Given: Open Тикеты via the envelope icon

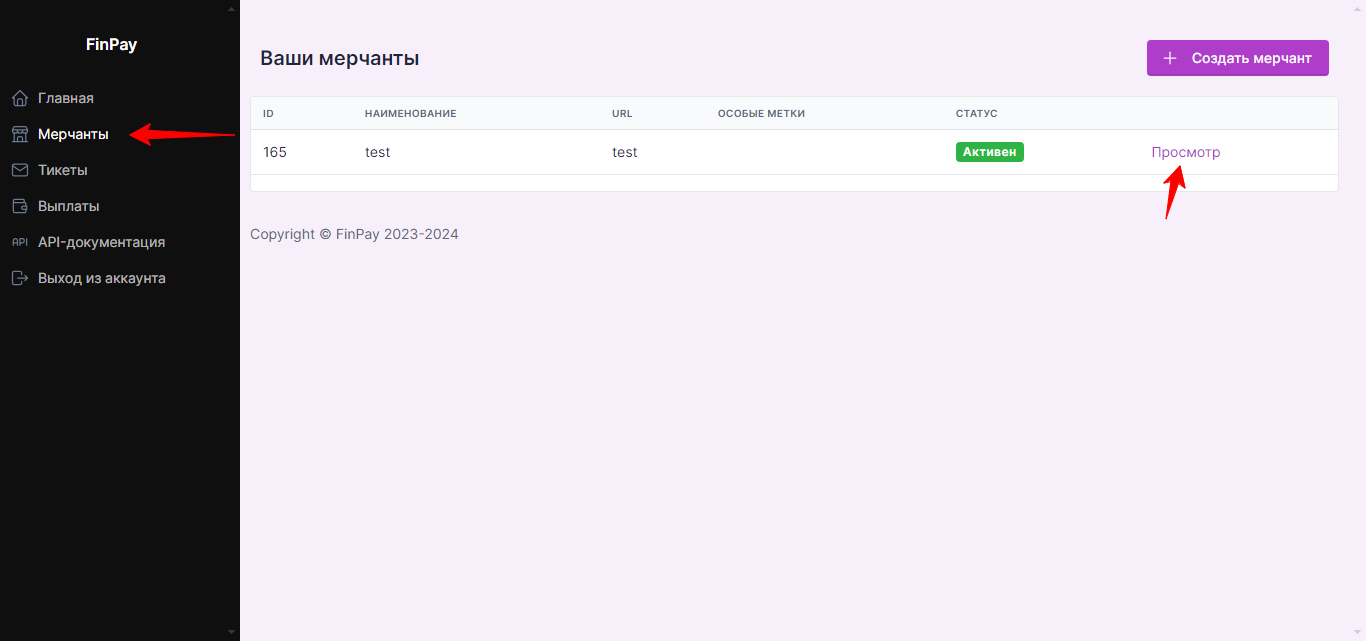Looking at the screenshot, I should coord(19,169).
